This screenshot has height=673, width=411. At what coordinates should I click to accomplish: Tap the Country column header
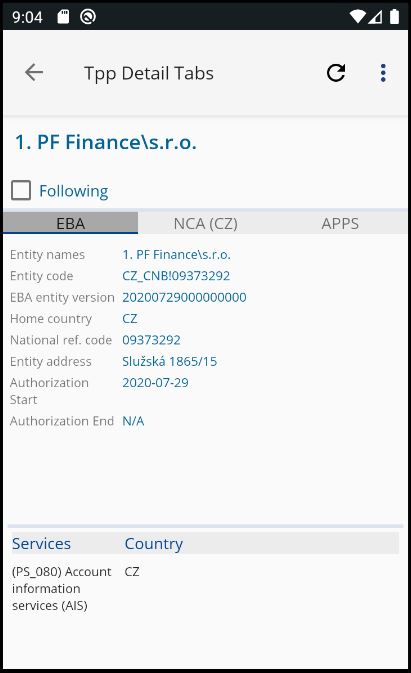click(x=154, y=543)
